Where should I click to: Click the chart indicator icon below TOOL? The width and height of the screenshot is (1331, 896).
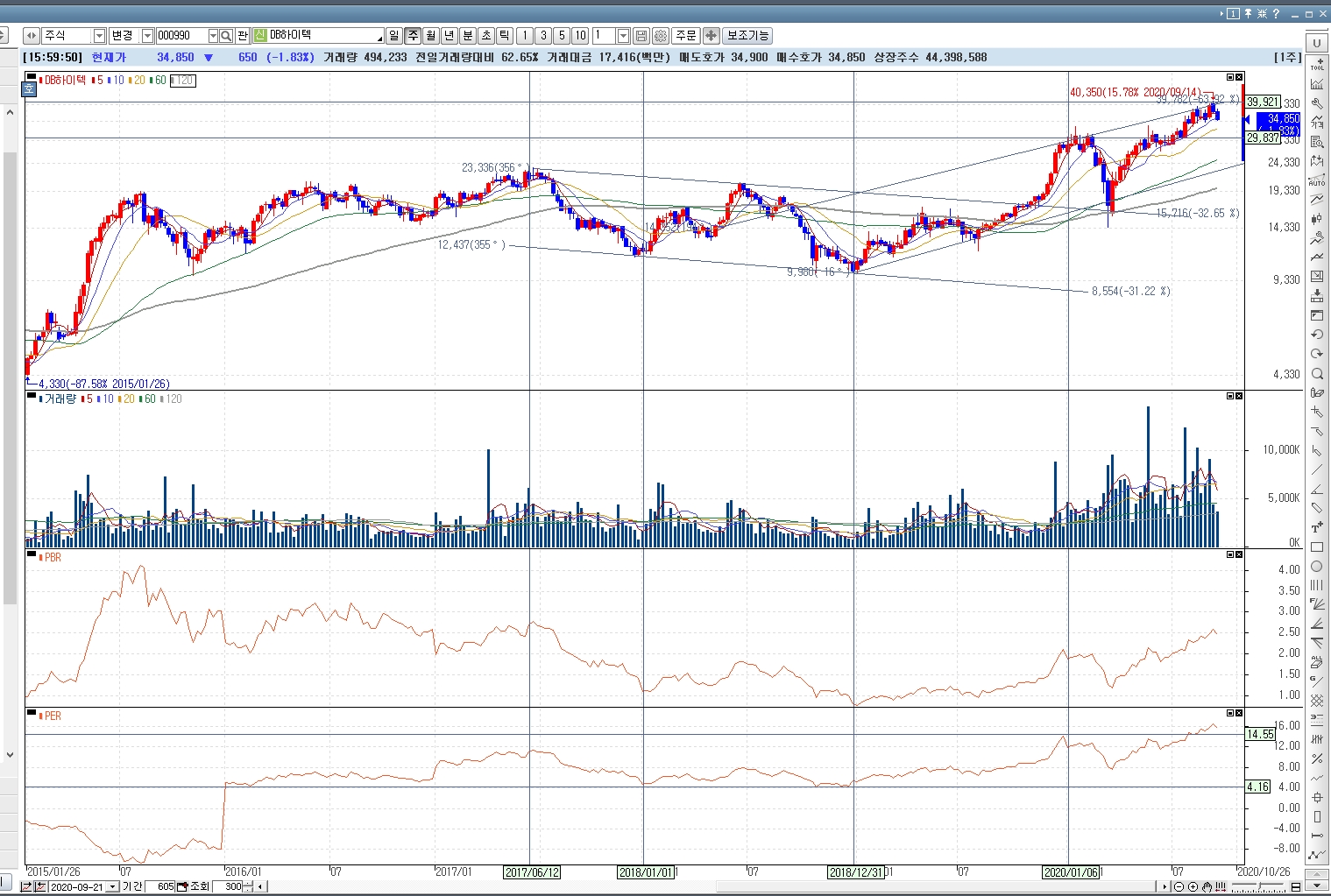point(1317,84)
